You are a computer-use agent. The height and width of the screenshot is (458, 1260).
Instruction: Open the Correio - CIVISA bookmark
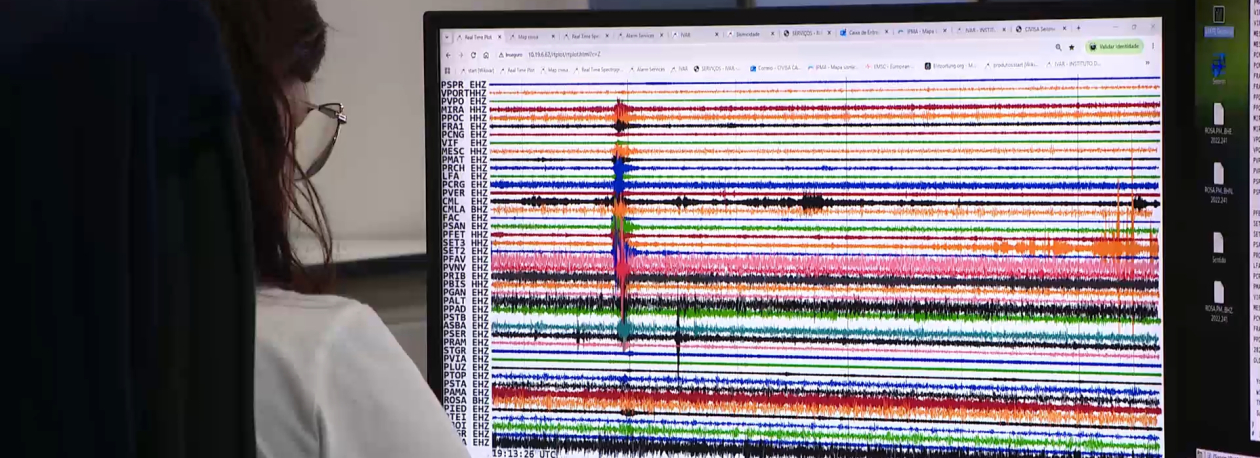[x=775, y=68]
